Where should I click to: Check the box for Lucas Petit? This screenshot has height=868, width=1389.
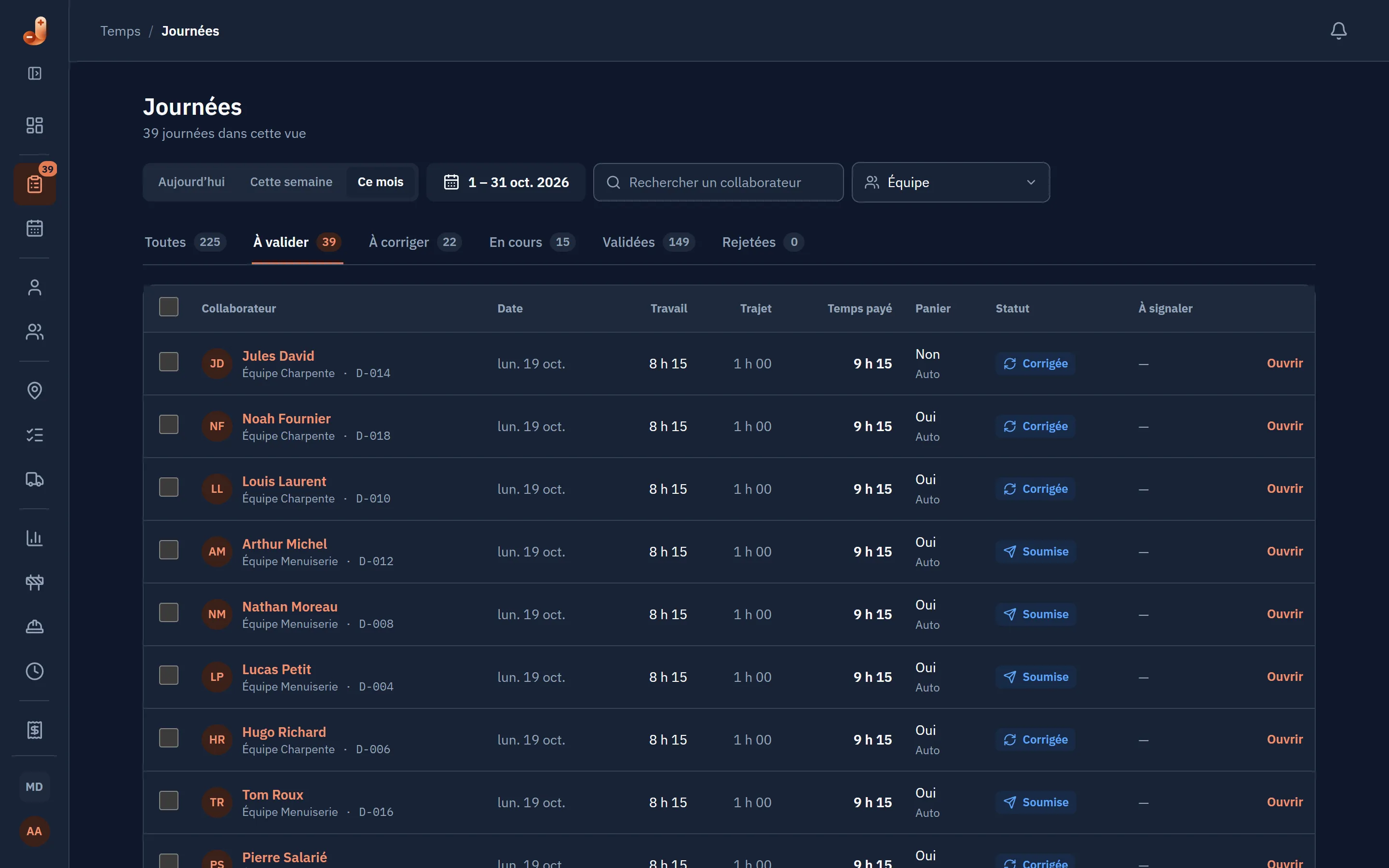pos(169,675)
